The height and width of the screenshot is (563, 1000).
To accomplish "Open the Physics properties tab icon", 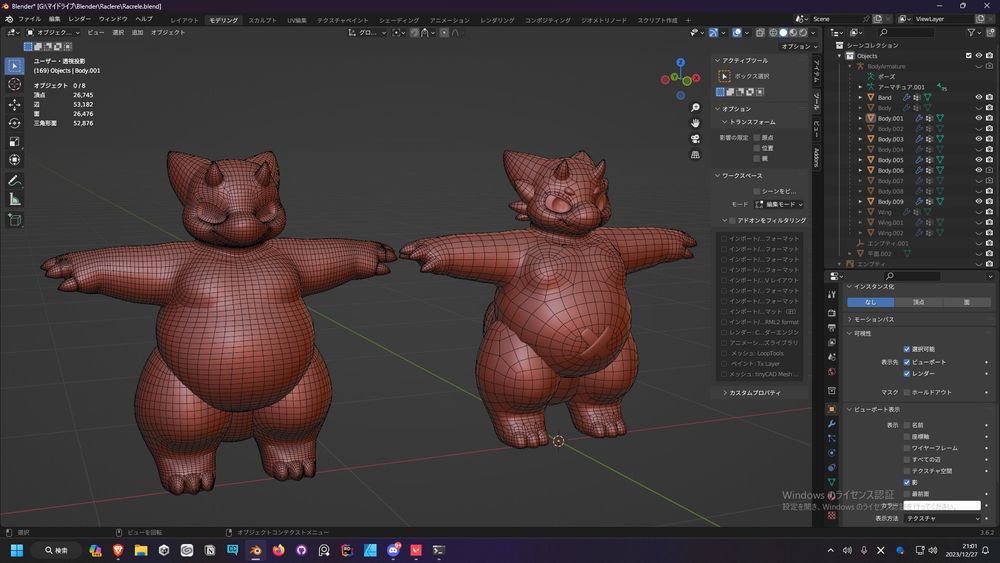I will point(832,453).
